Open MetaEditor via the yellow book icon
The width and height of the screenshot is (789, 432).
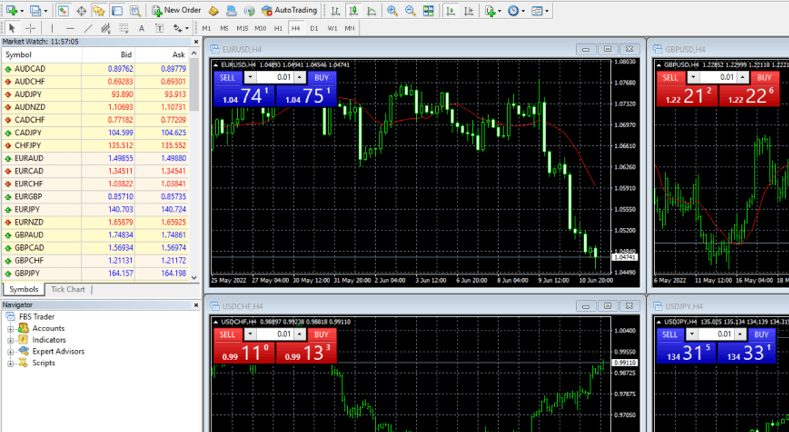(213, 10)
